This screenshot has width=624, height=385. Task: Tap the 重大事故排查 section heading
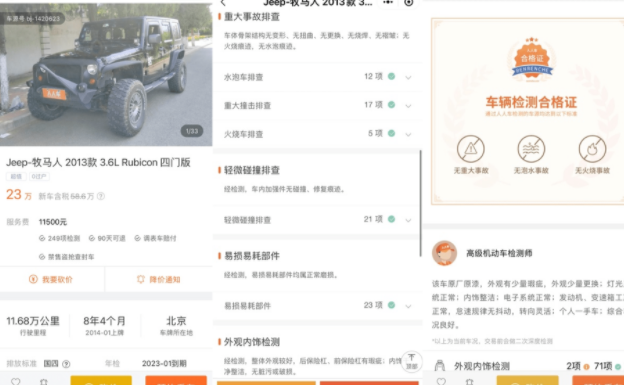click(x=252, y=17)
